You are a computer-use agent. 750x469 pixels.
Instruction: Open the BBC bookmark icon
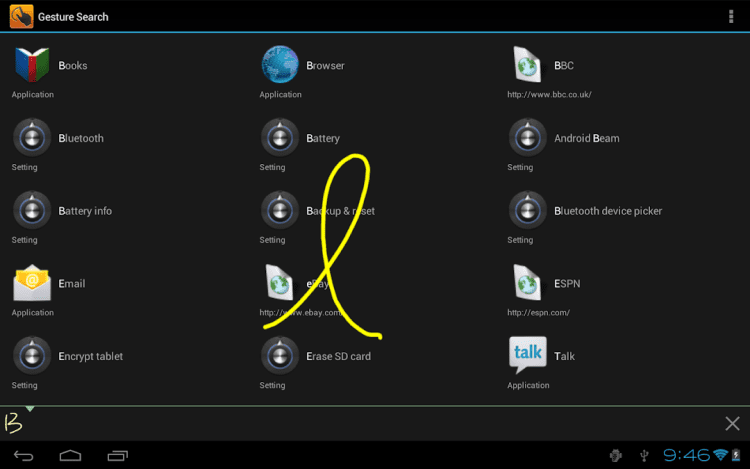pyautogui.click(x=527, y=65)
